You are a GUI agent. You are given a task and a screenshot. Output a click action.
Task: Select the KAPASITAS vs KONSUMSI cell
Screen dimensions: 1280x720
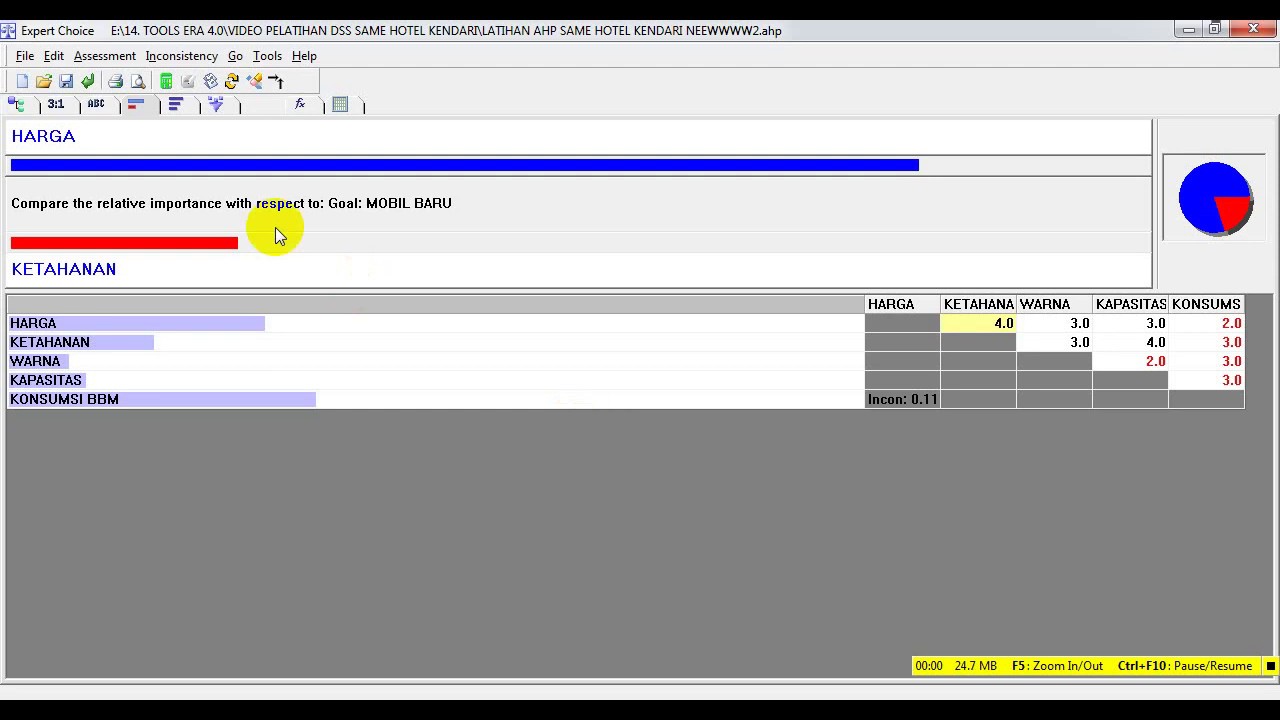click(x=1206, y=380)
